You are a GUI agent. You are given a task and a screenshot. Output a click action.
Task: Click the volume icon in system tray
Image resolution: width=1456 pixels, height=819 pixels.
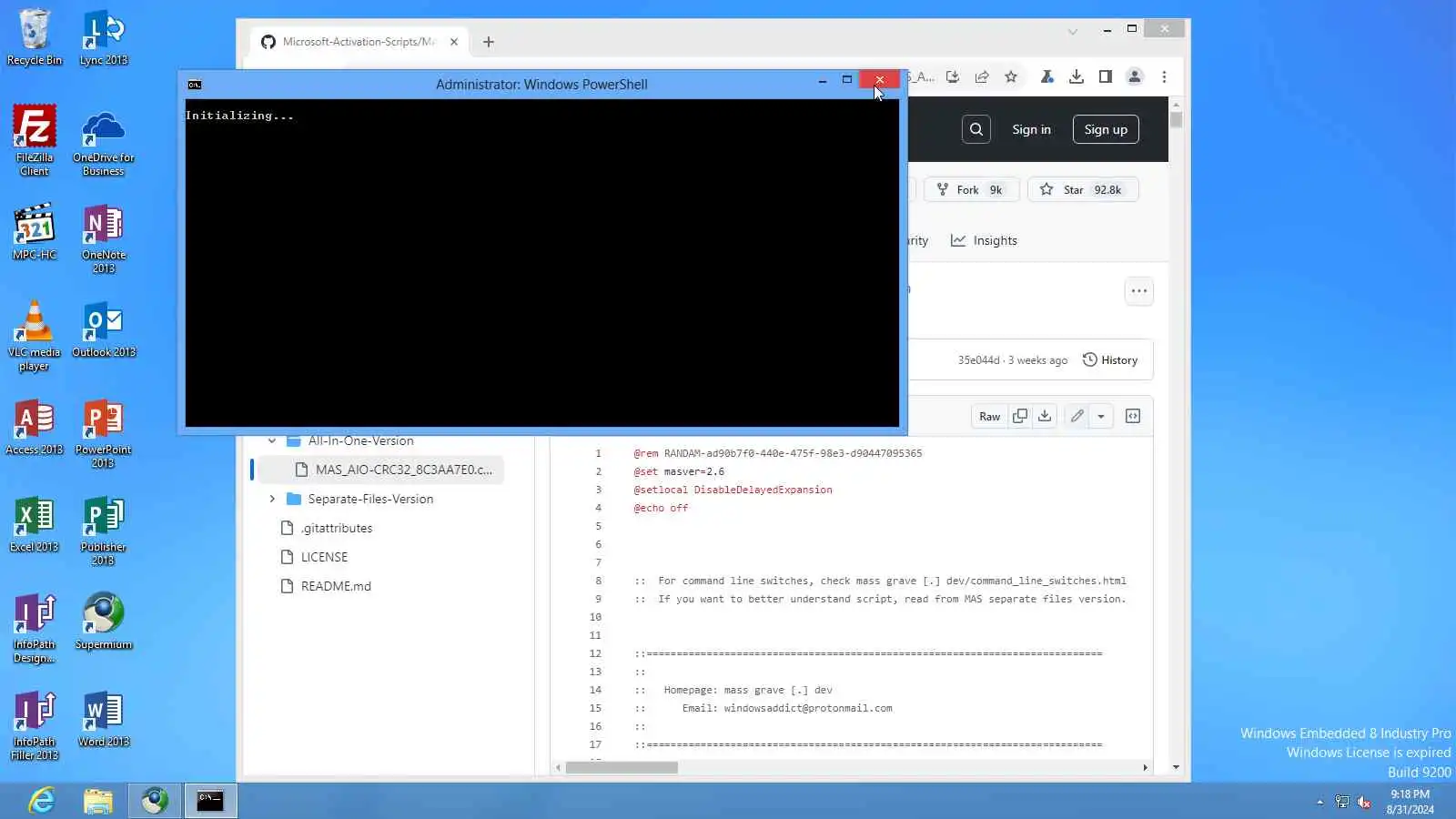tap(1364, 802)
